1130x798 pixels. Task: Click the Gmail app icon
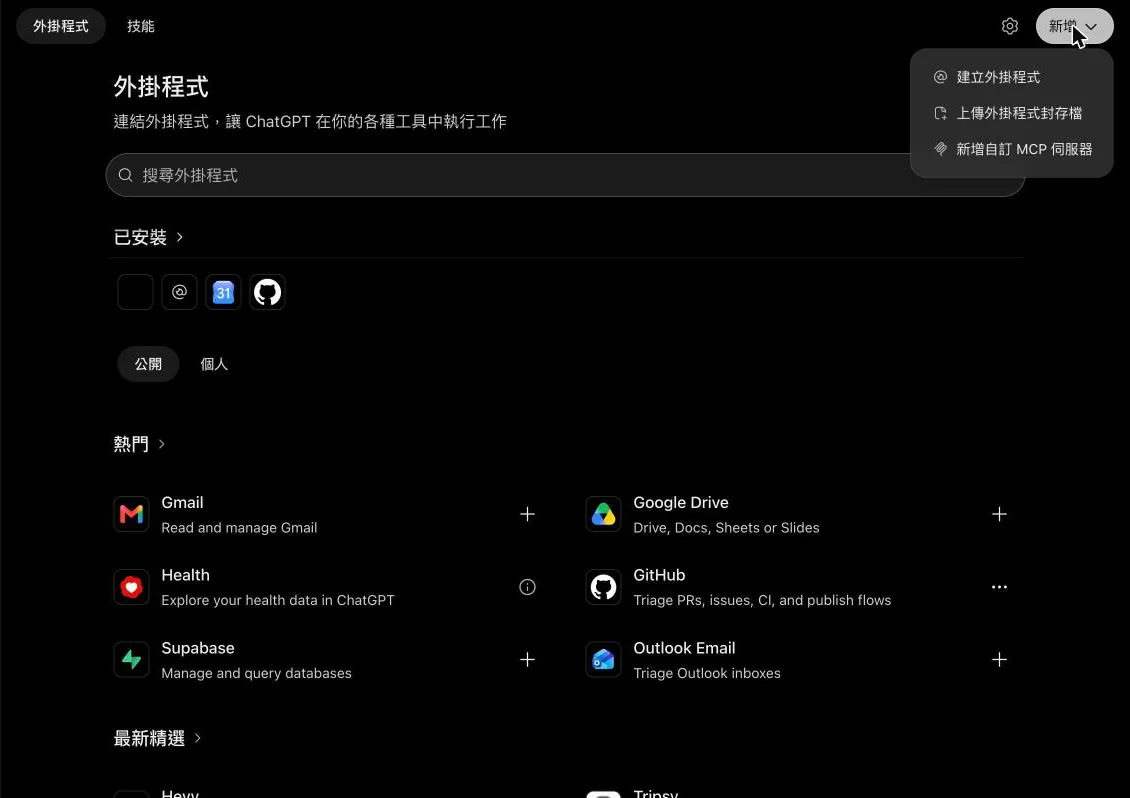[131, 514]
